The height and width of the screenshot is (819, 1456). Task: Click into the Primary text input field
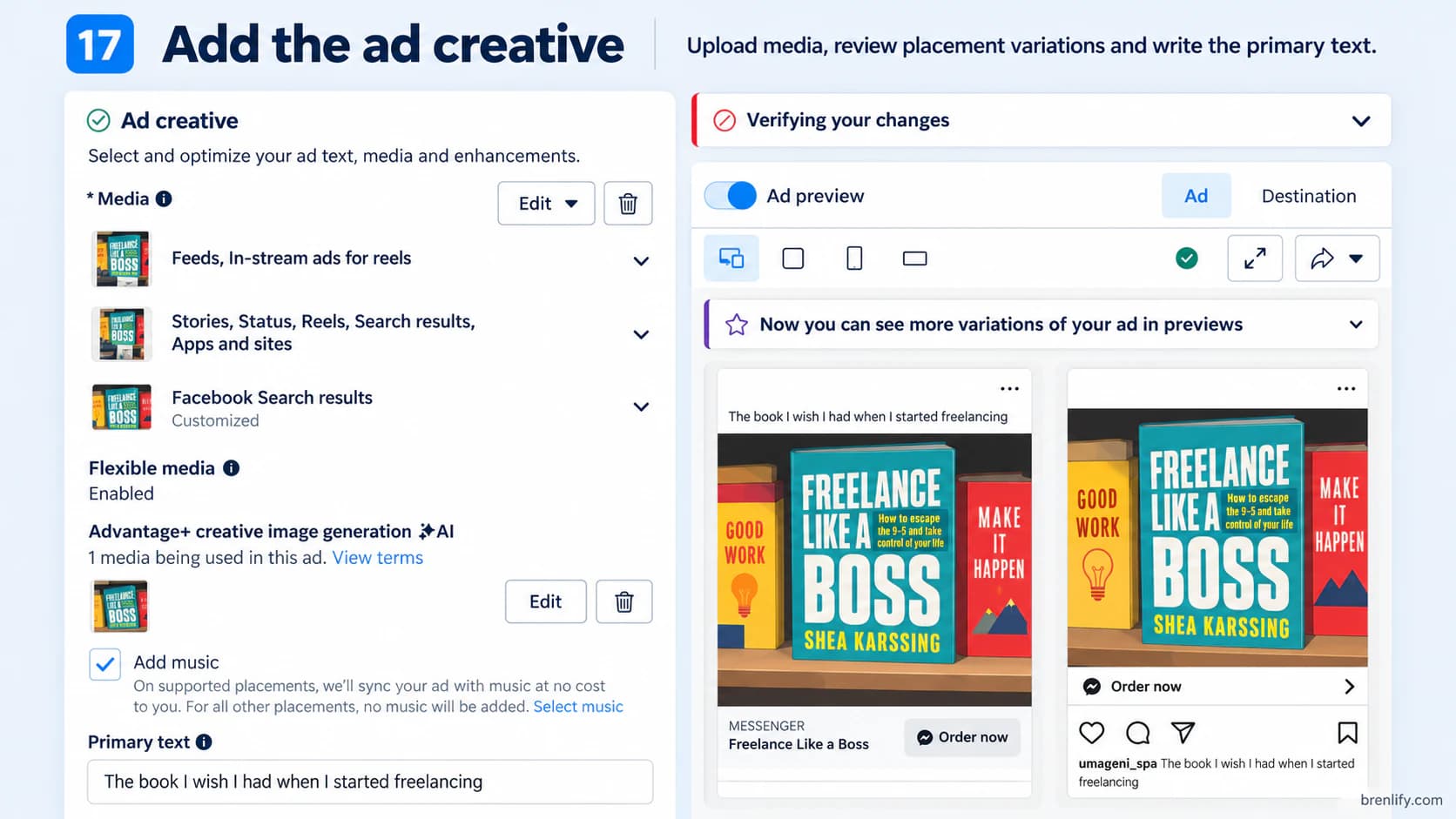click(370, 782)
